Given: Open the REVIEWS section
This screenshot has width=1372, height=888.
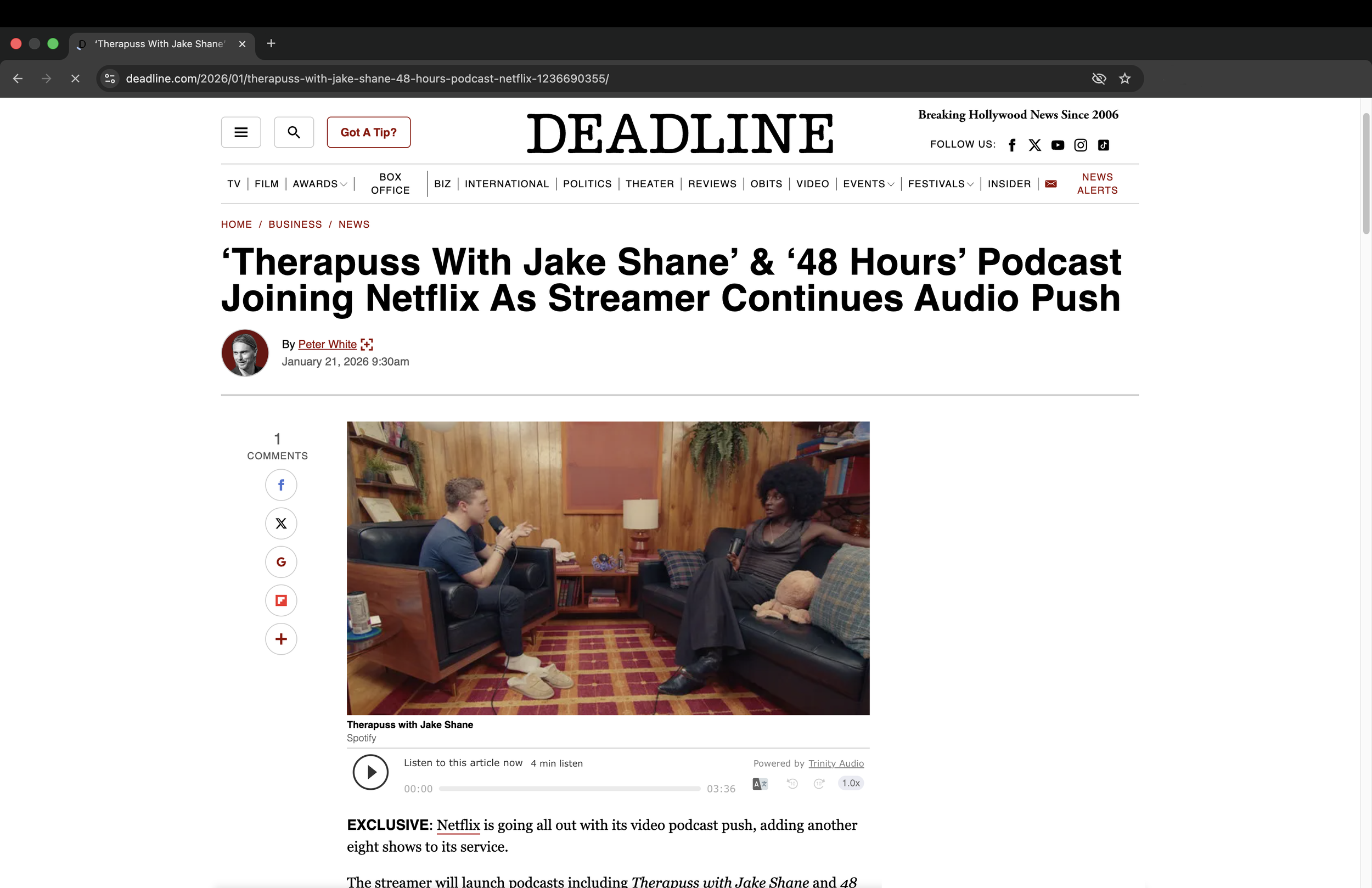Looking at the screenshot, I should (x=712, y=183).
